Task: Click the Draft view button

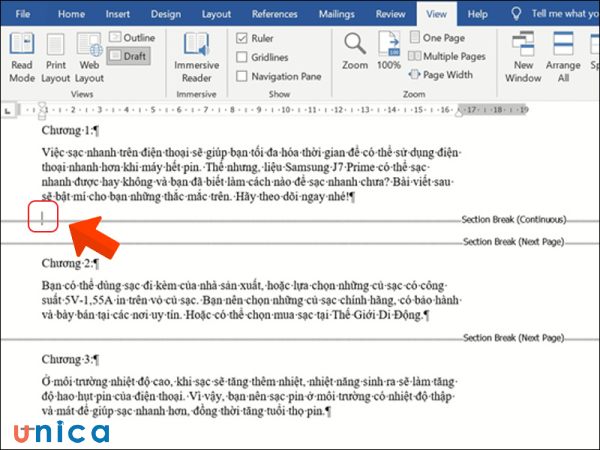Action: [x=130, y=56]
